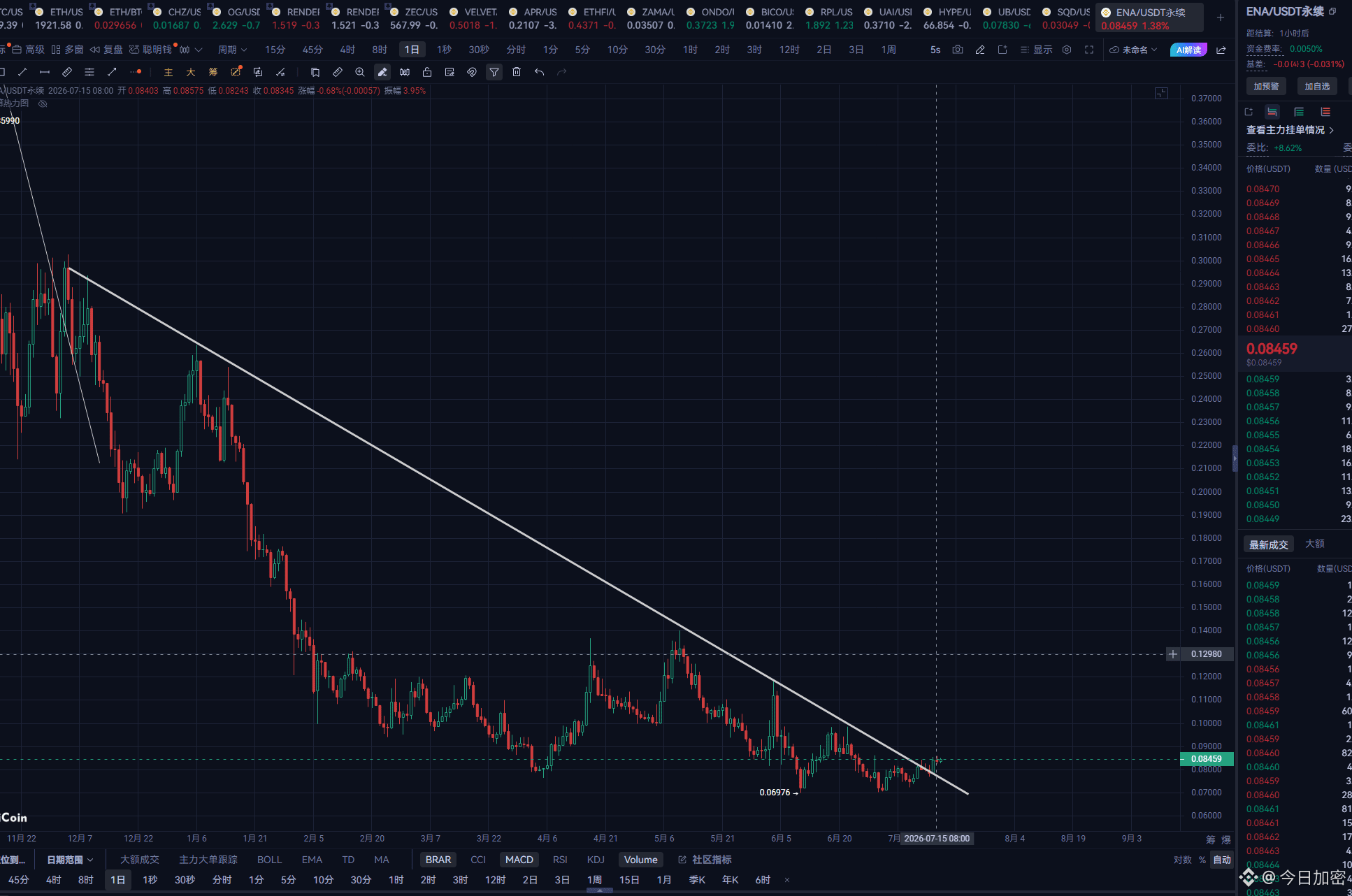Viewport: 1352px width, 896px height.
Task: Click the filter funnel icon
Action: tap(494, 72)
